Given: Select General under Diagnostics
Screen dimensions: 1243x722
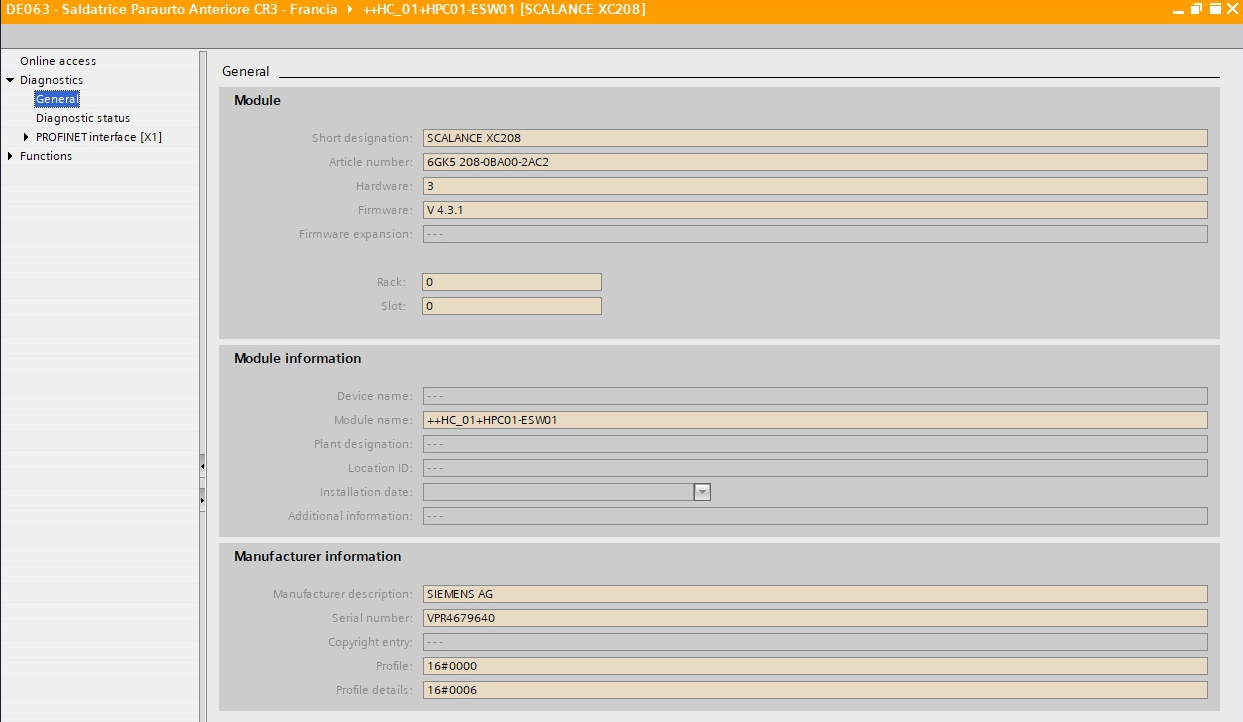Looking at the screenshot, I should [x=56, y=99].
